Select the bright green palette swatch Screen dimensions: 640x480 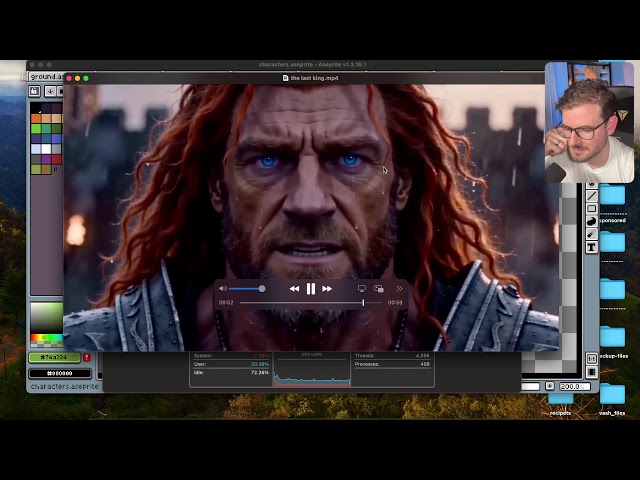36,129
